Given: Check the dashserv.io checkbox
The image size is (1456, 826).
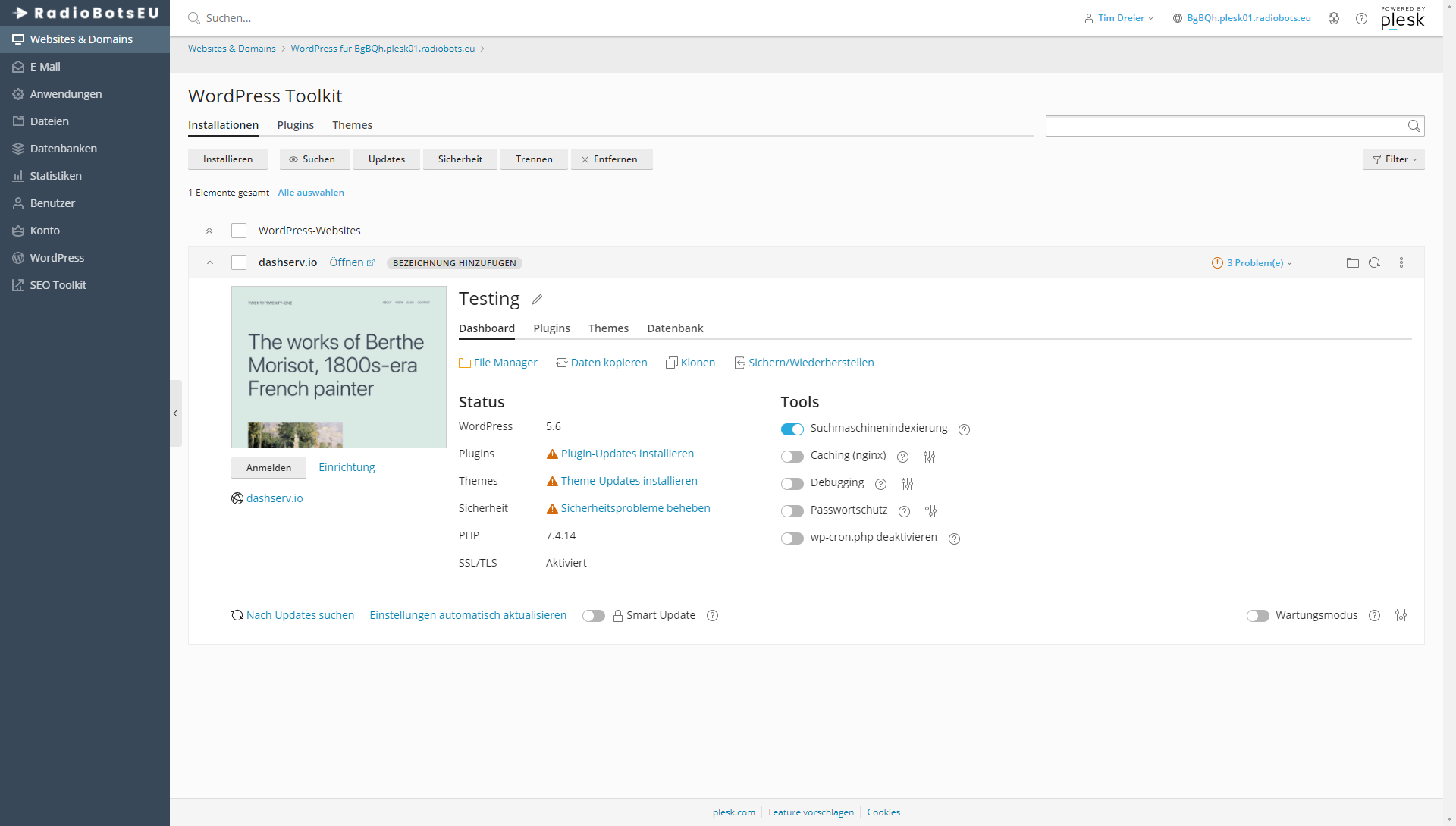Looking at the screenshot, I should coord(239,262).
